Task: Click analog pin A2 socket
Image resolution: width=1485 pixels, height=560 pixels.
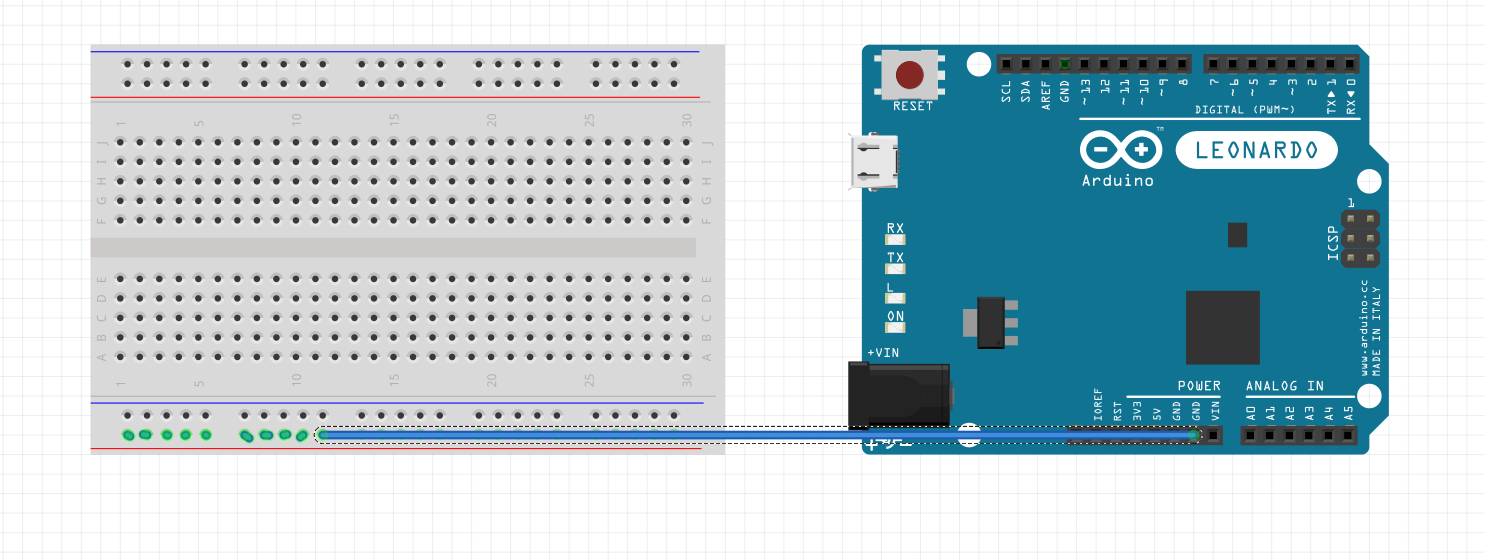Action: (1290, 435)
